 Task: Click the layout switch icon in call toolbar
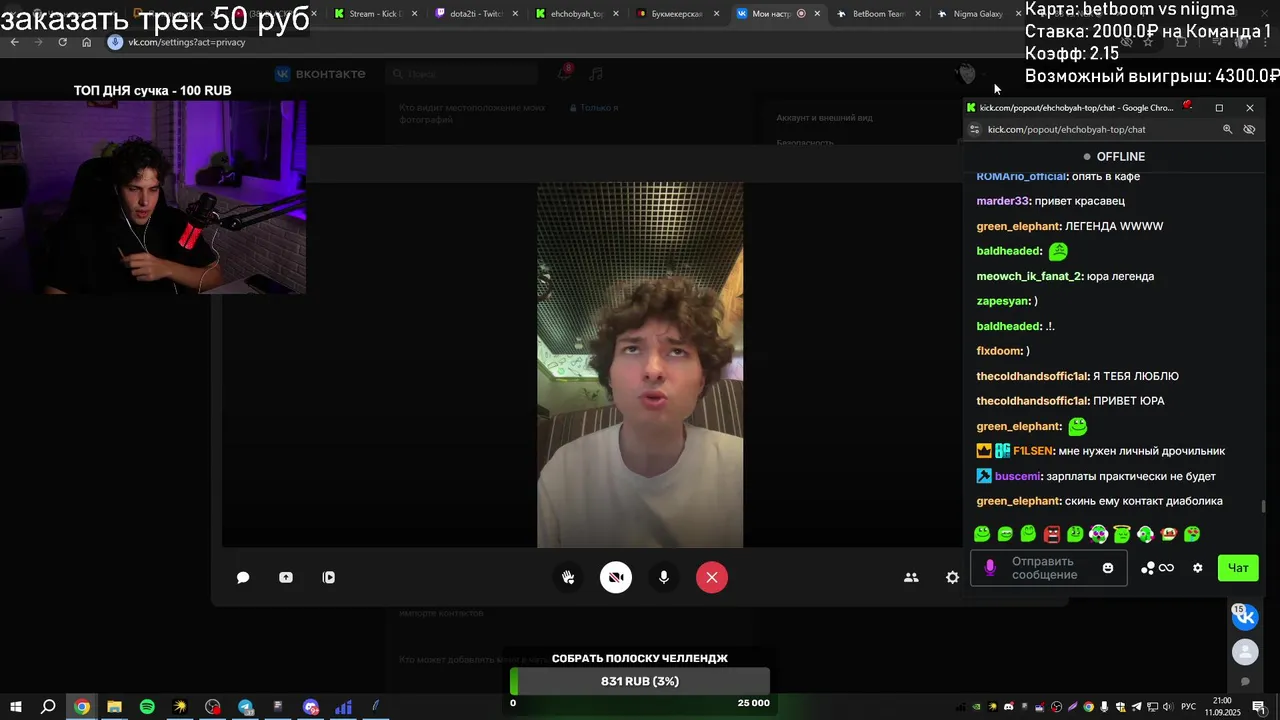pyautogui.click(x=329, y=577)
